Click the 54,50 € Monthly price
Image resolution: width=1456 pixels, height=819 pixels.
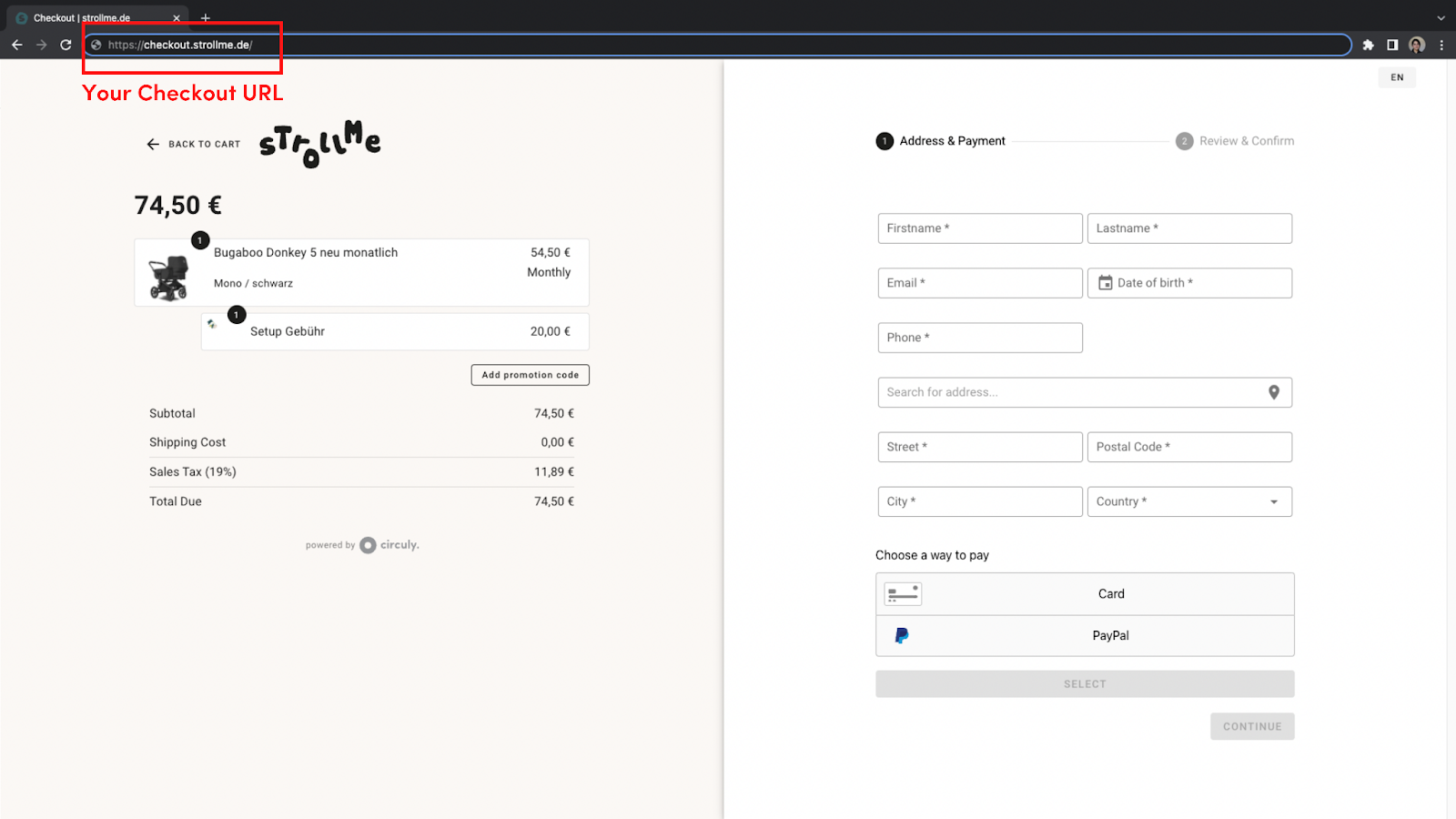pos(550,262)
